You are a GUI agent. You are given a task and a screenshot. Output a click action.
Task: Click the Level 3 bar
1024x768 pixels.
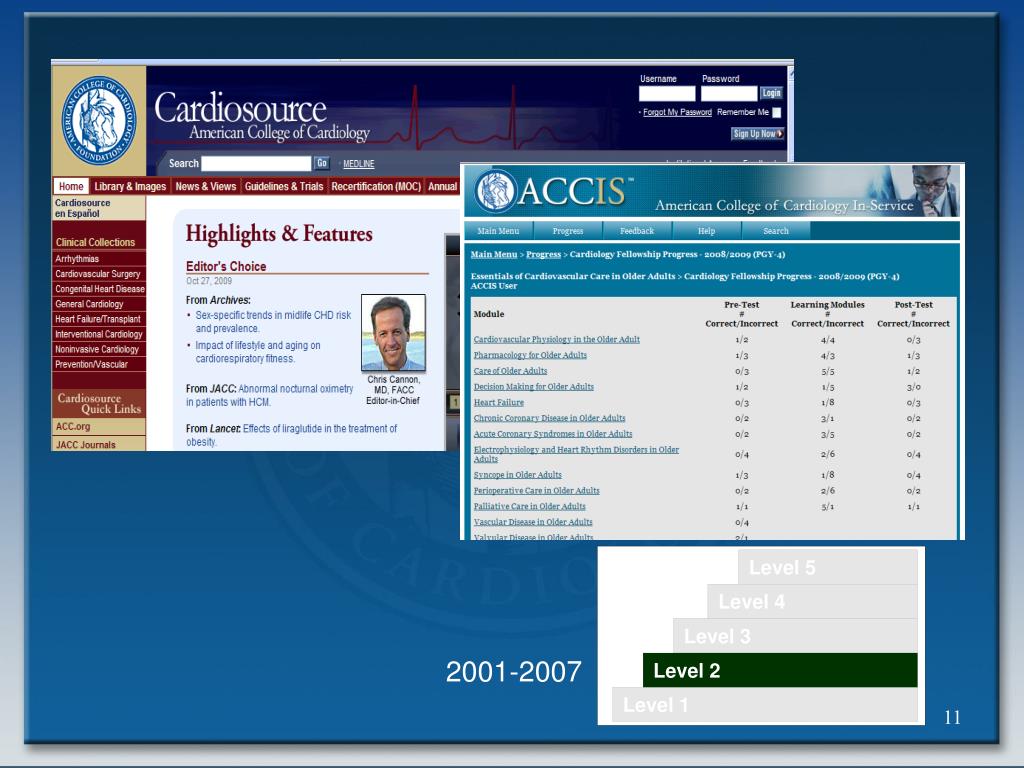click(x=795, y=636)
